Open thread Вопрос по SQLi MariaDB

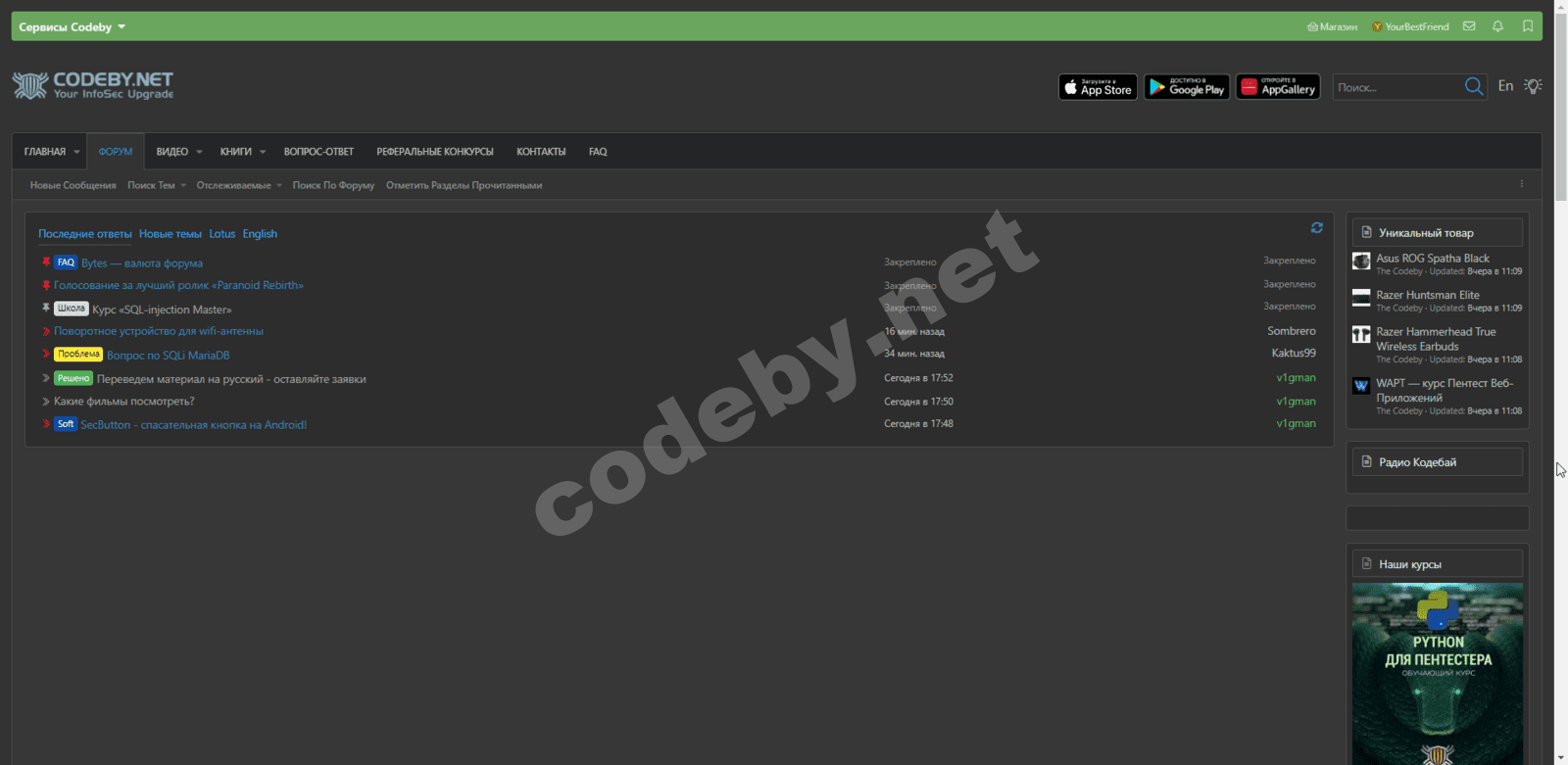(168, 356)
